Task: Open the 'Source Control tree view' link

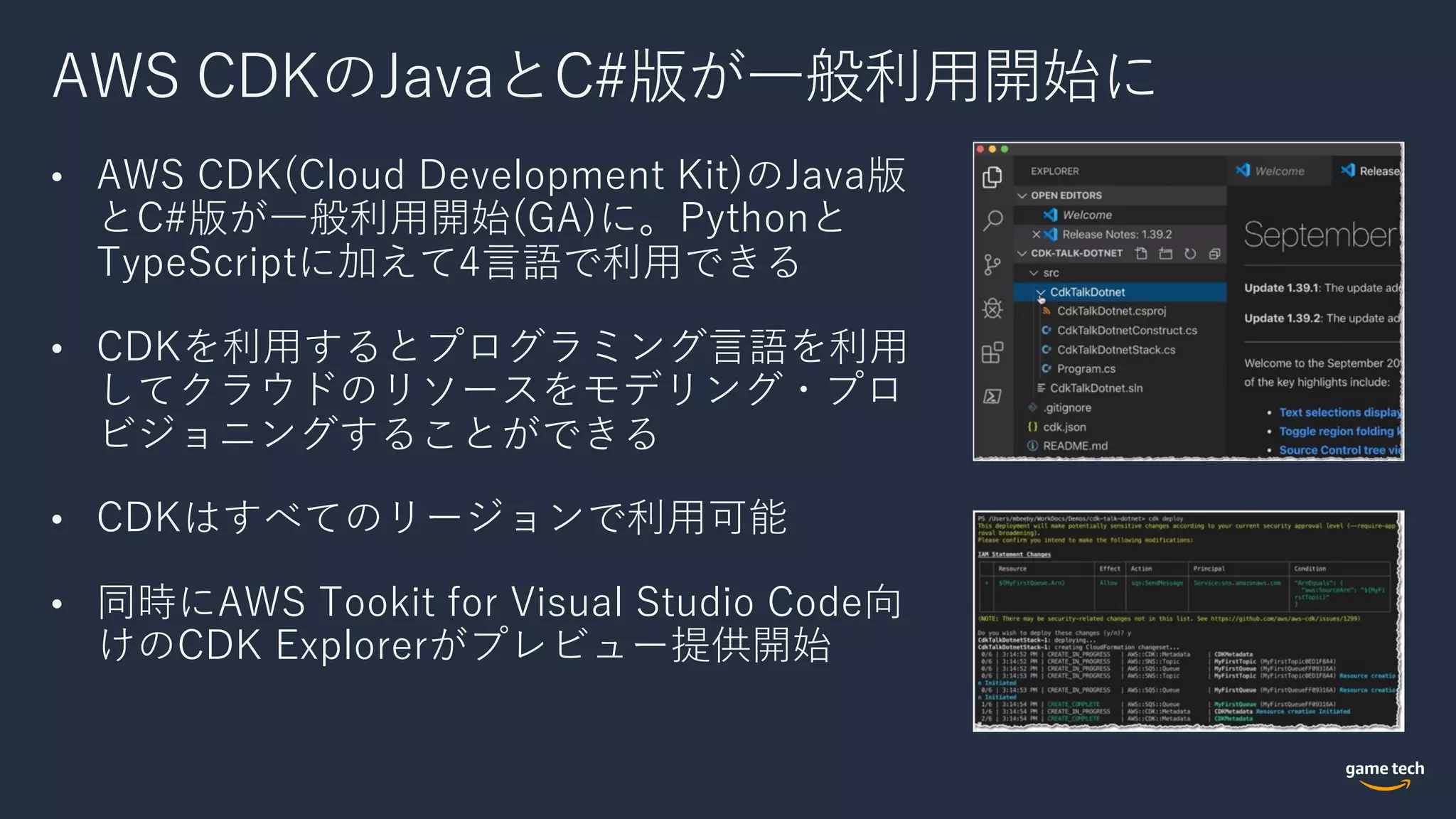Action: pyautogui.click(x=1340, y=450)
